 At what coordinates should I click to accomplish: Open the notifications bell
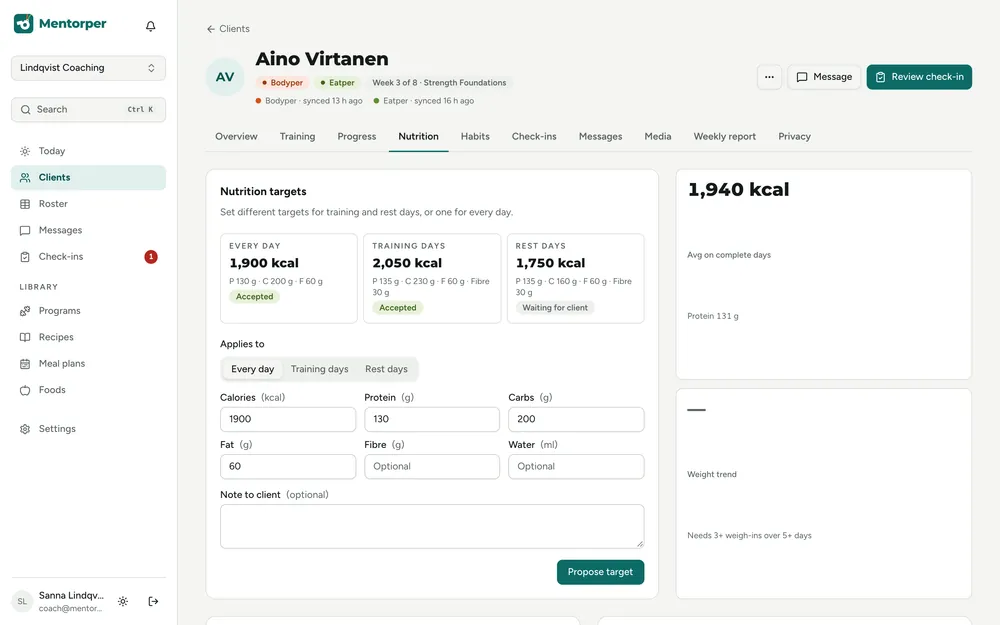click(151, 26)
